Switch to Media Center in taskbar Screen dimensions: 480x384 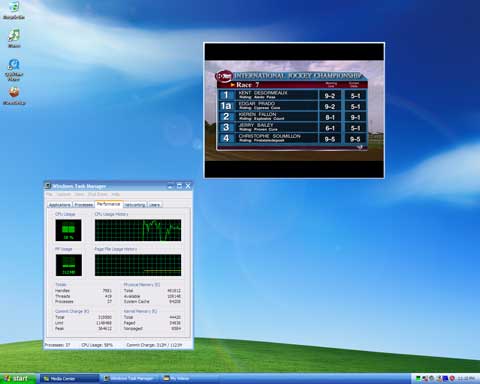[x=69, y=379]
